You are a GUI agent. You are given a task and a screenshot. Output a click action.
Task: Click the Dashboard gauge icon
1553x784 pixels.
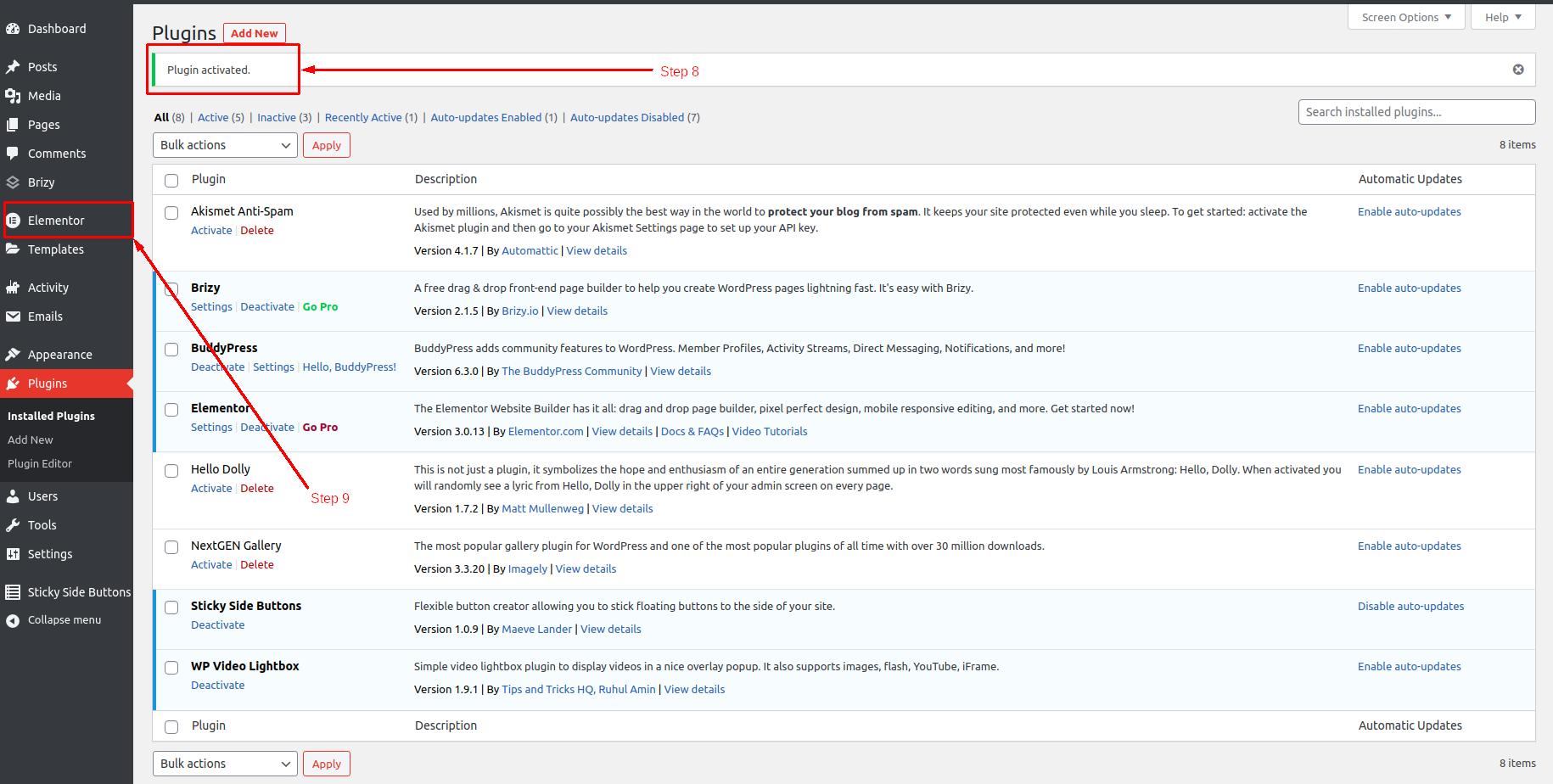click(13, 29)
